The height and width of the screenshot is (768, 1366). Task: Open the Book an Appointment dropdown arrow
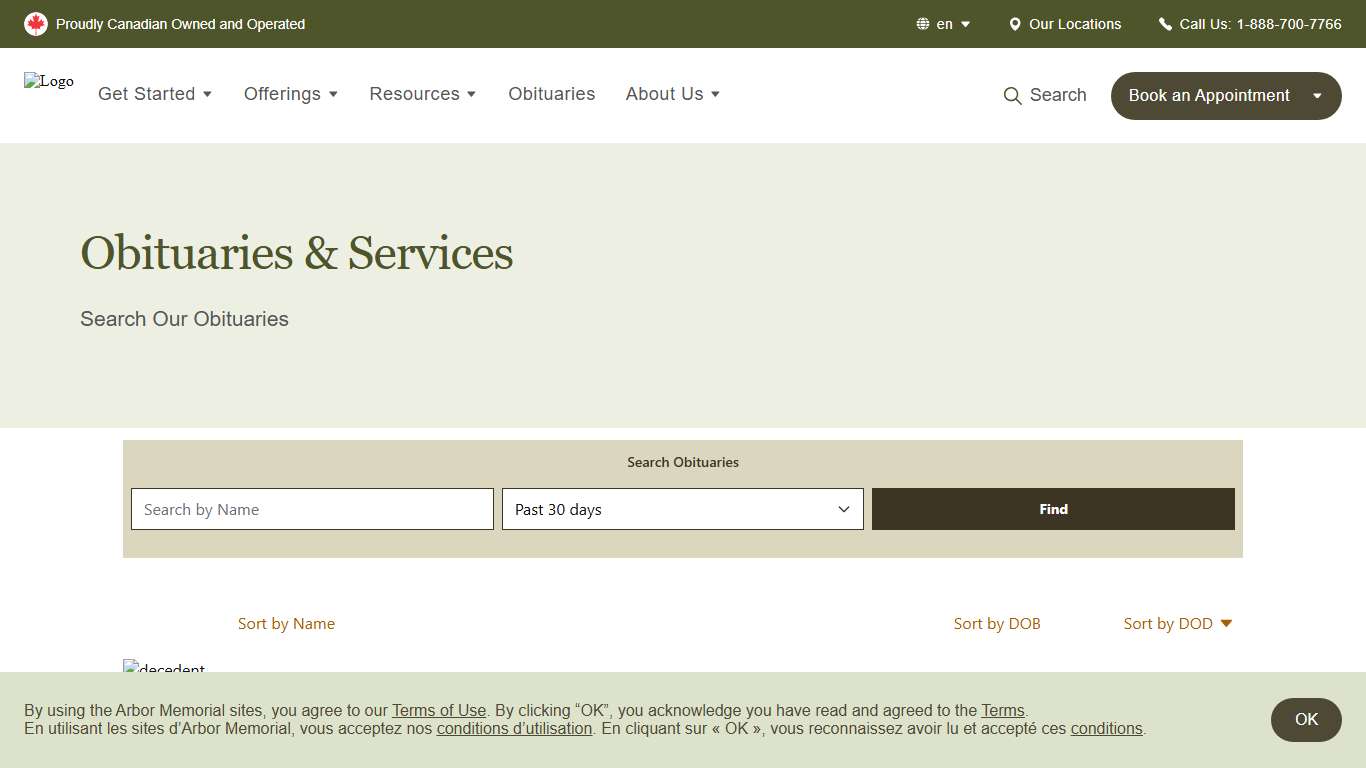click(x=1317, y=96)
